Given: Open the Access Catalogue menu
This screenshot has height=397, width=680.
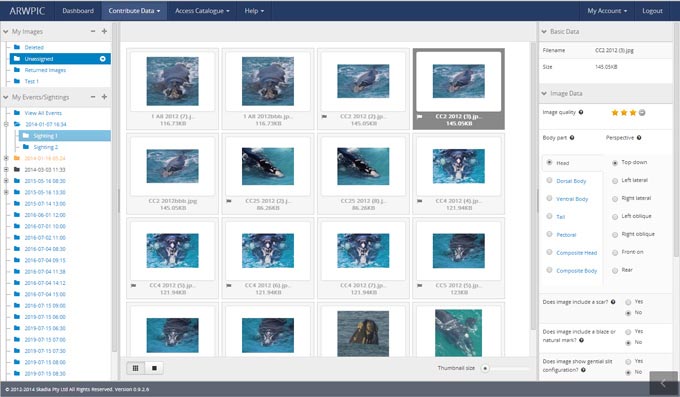Looking at the screenshot, I should 202,11.
